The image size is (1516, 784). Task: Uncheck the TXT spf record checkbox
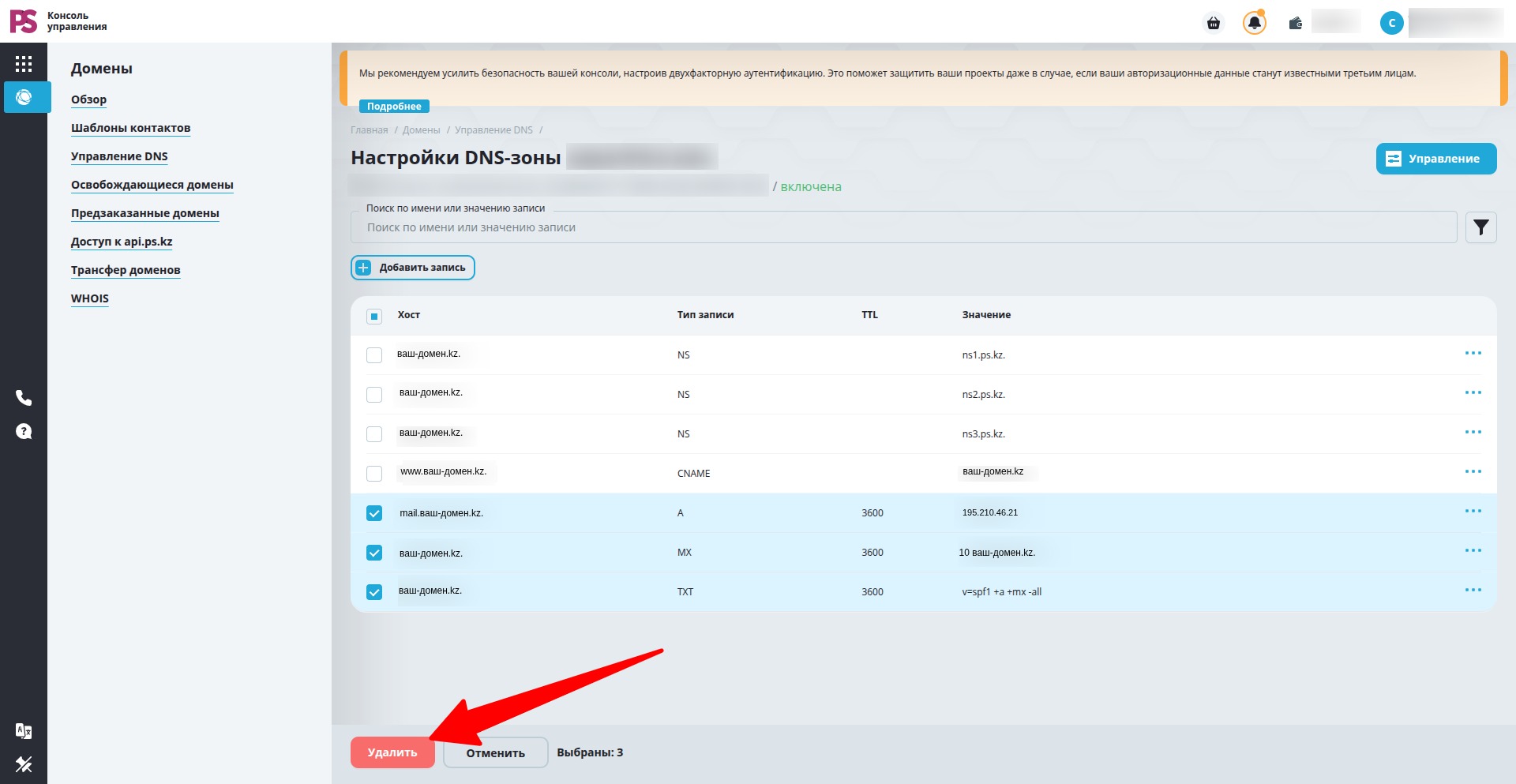374,592
